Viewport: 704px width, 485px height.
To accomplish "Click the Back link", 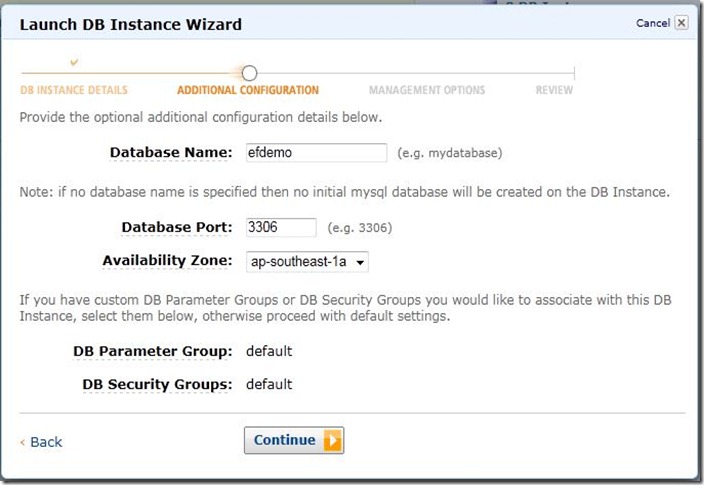I will pos(46,442).
